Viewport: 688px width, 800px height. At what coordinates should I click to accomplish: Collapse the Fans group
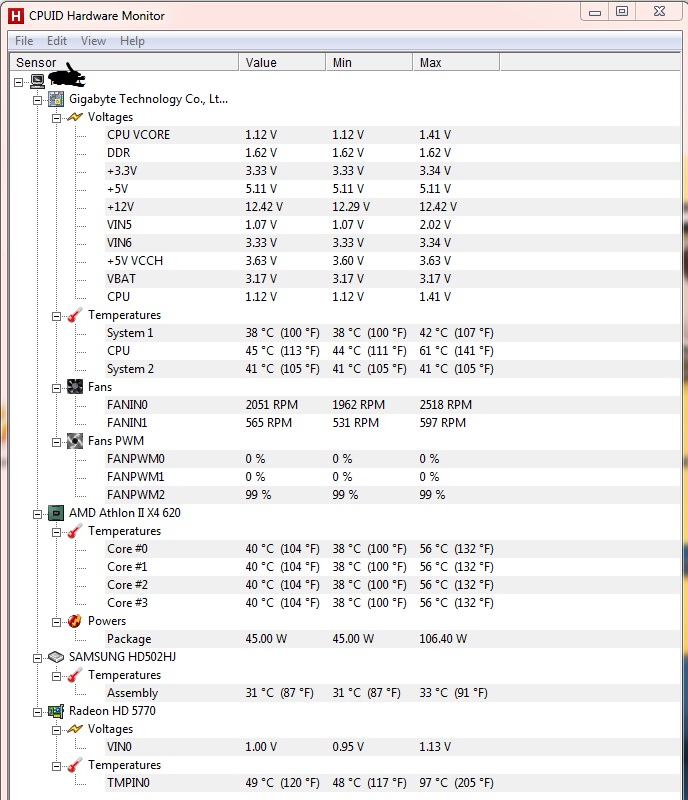[57, 388]
